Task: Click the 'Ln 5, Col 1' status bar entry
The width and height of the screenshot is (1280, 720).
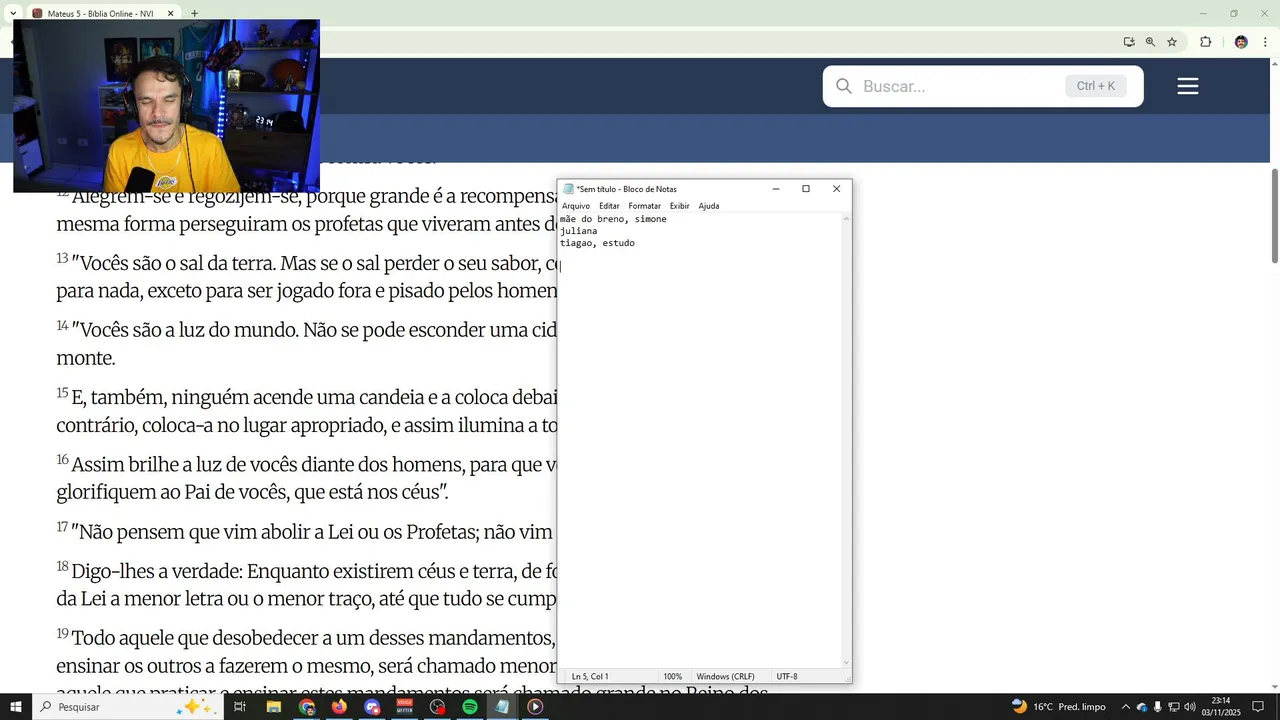Action: click(590, 677)
